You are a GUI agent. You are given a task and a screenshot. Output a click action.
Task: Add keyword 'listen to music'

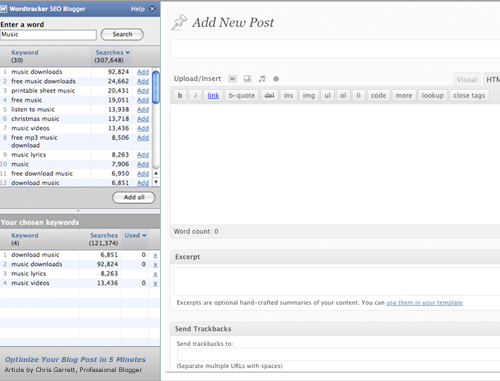[143, 110]
